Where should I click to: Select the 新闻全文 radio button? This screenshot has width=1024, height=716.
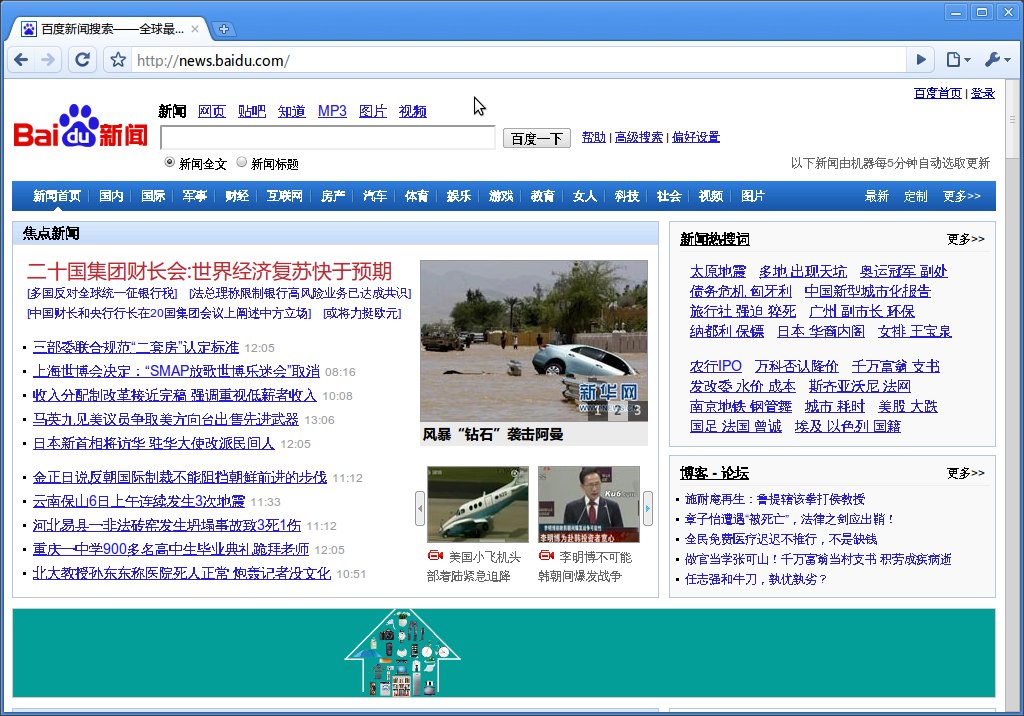[x=170, y=162]
